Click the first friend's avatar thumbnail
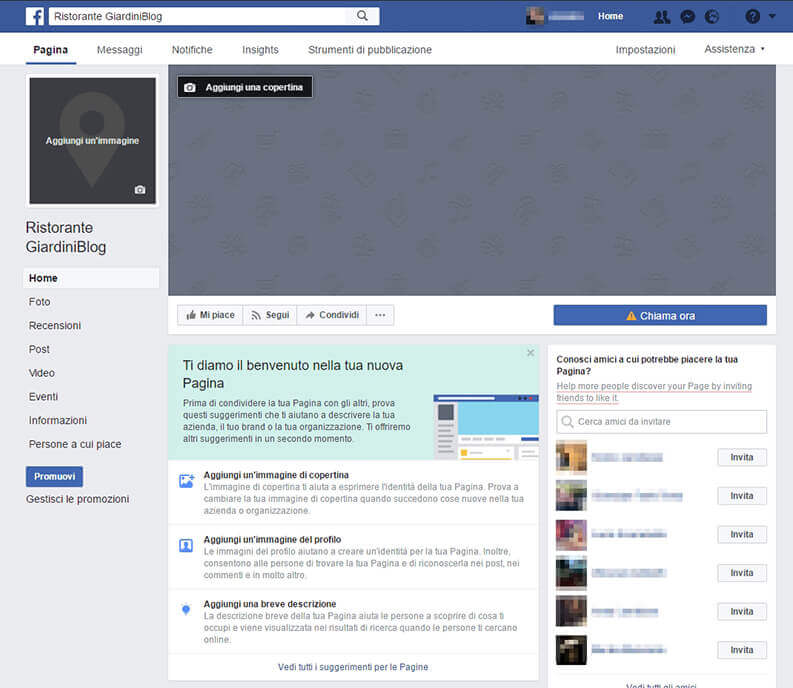Image resolution: width=793 pixels, height=688 pixels. pyautogui.click(x=571, y=457)
